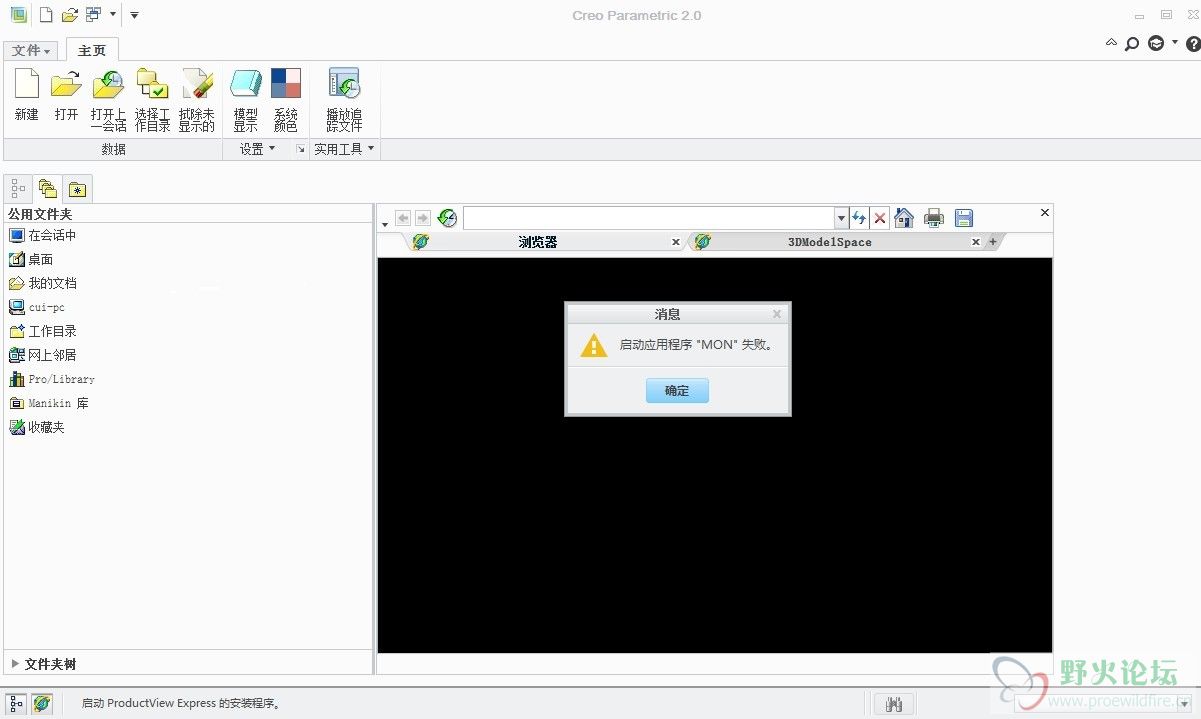The height and width of the screenshot is (719, 1201).
Task: Open 系统颜色 system colors
Action: [286, 100]
